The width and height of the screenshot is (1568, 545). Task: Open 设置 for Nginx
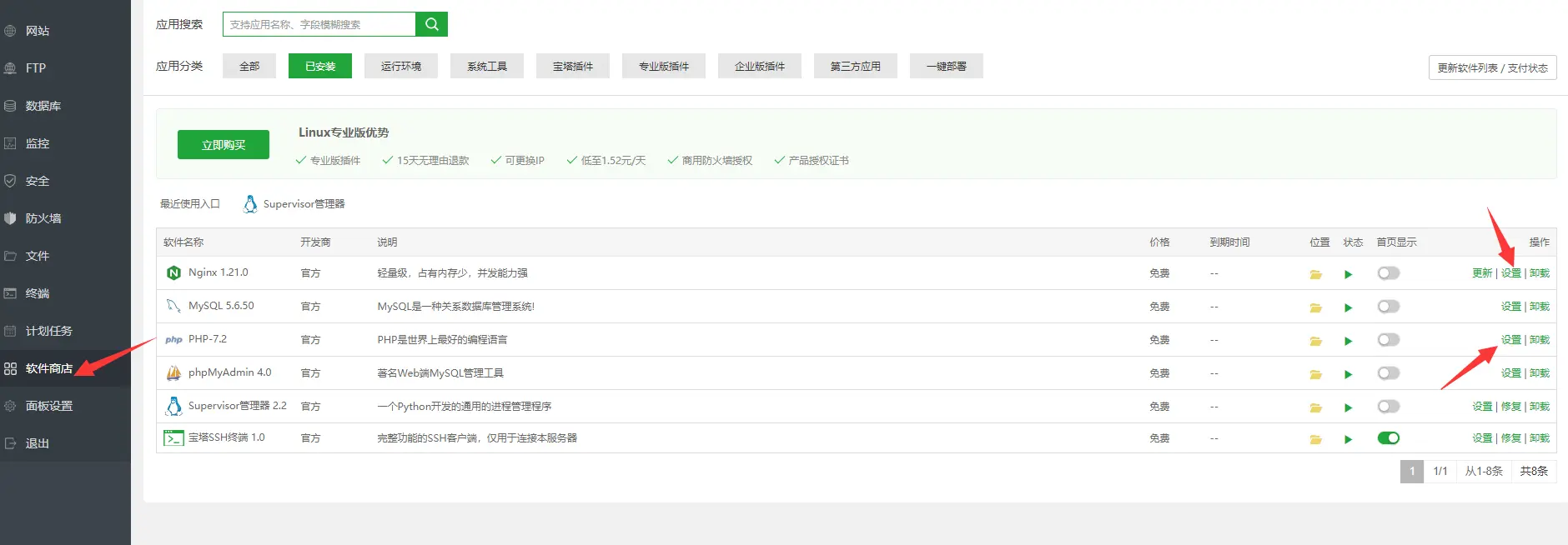point(1511,273)
